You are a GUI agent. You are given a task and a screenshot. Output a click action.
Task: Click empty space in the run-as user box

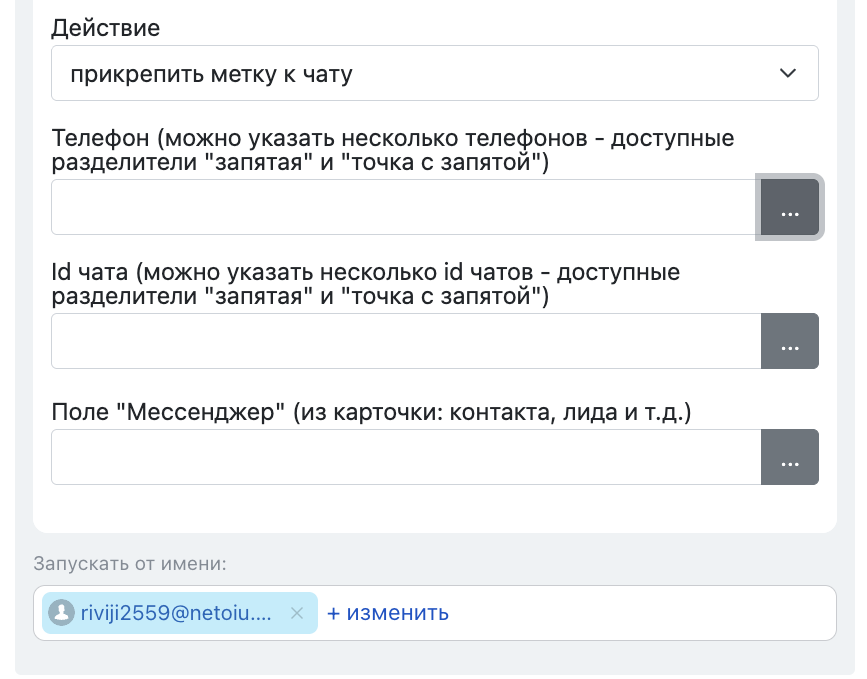click(640, 613)
